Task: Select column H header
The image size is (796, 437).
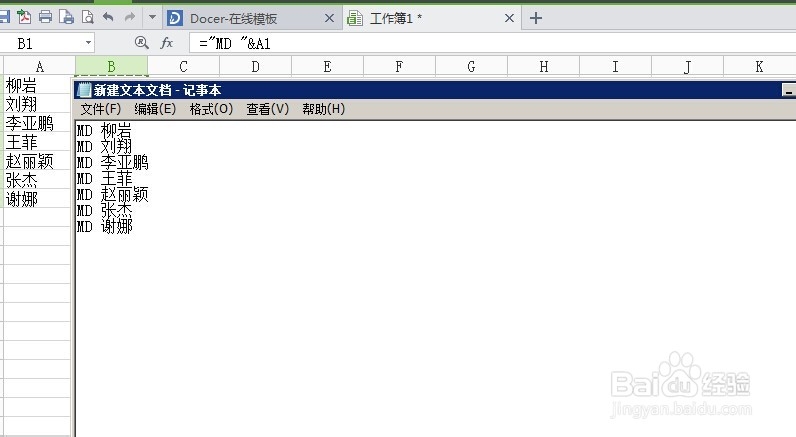Action: click(x=544, y=66)
